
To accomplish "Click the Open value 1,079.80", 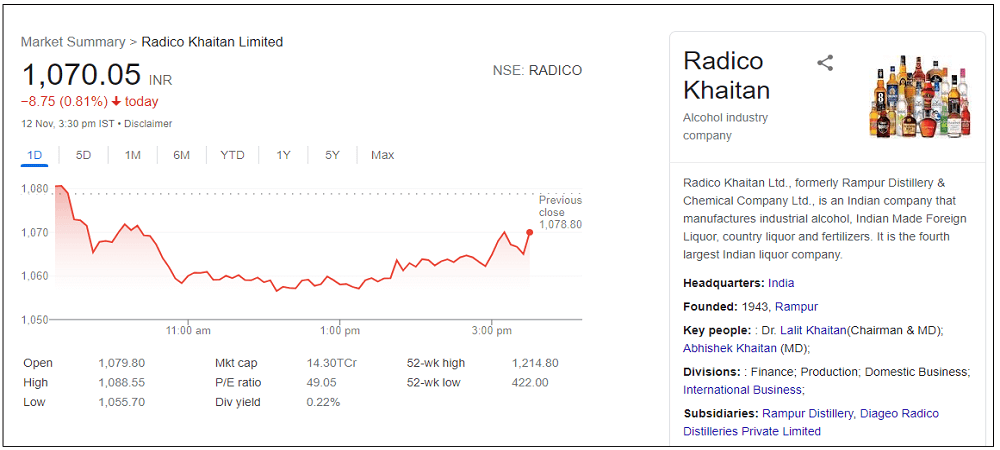I will (121, 363).
